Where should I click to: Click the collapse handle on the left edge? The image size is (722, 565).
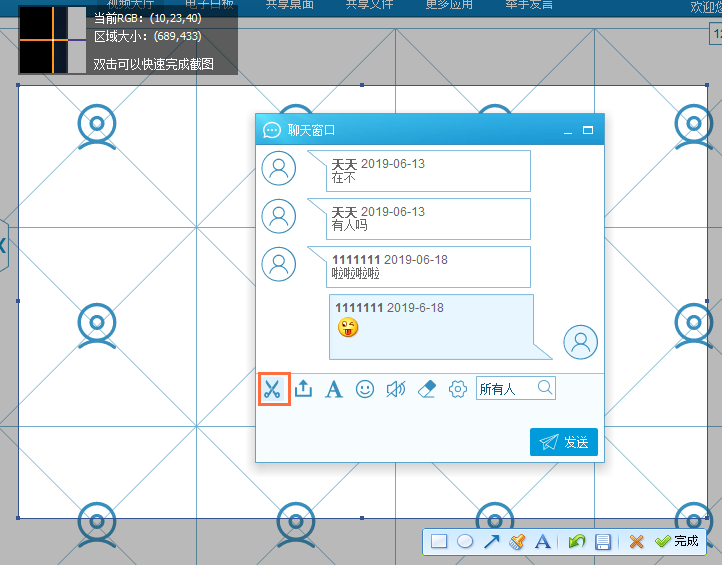pos(4,245)
